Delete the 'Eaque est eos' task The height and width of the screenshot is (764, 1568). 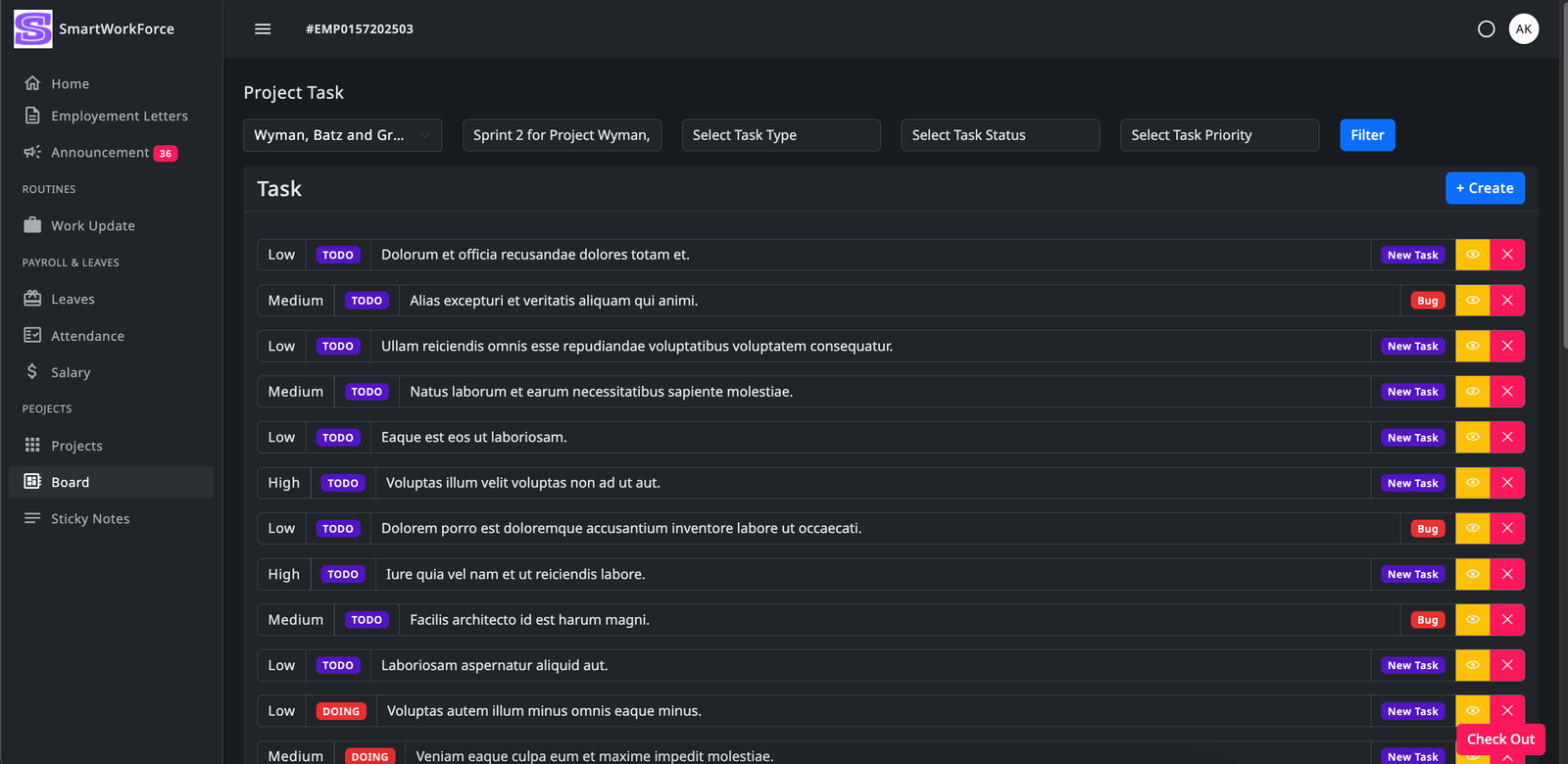pyautogui.click(x=1507, y=438)
